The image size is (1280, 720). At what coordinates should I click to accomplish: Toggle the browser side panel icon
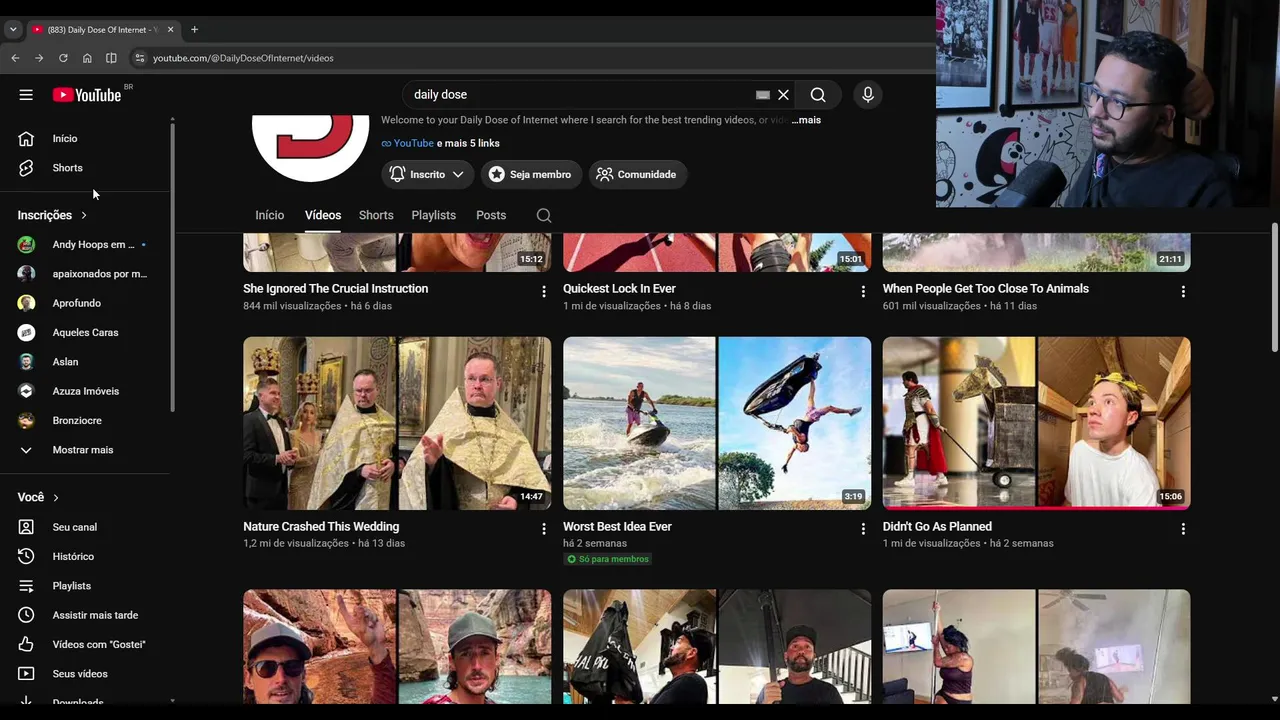point(111,58)
